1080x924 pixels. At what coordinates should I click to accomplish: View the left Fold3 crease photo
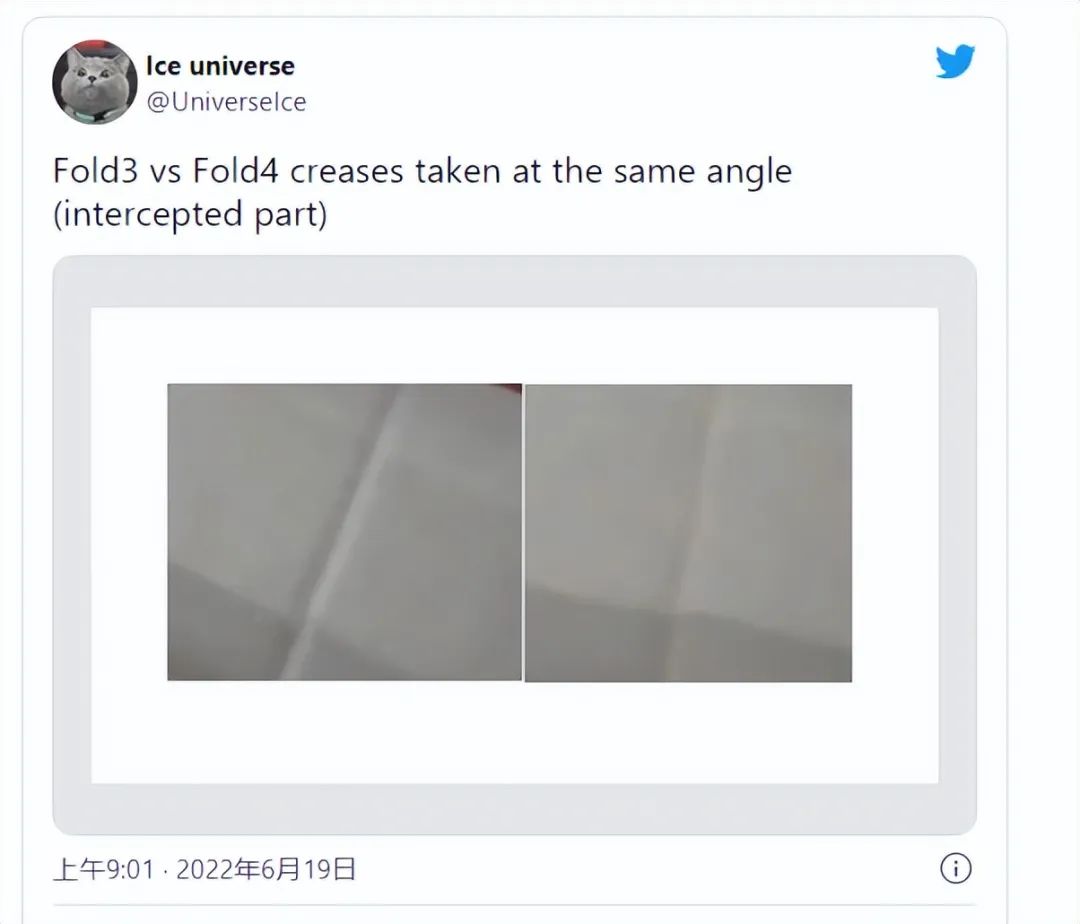pyautogui.click(x=344, y=532)
